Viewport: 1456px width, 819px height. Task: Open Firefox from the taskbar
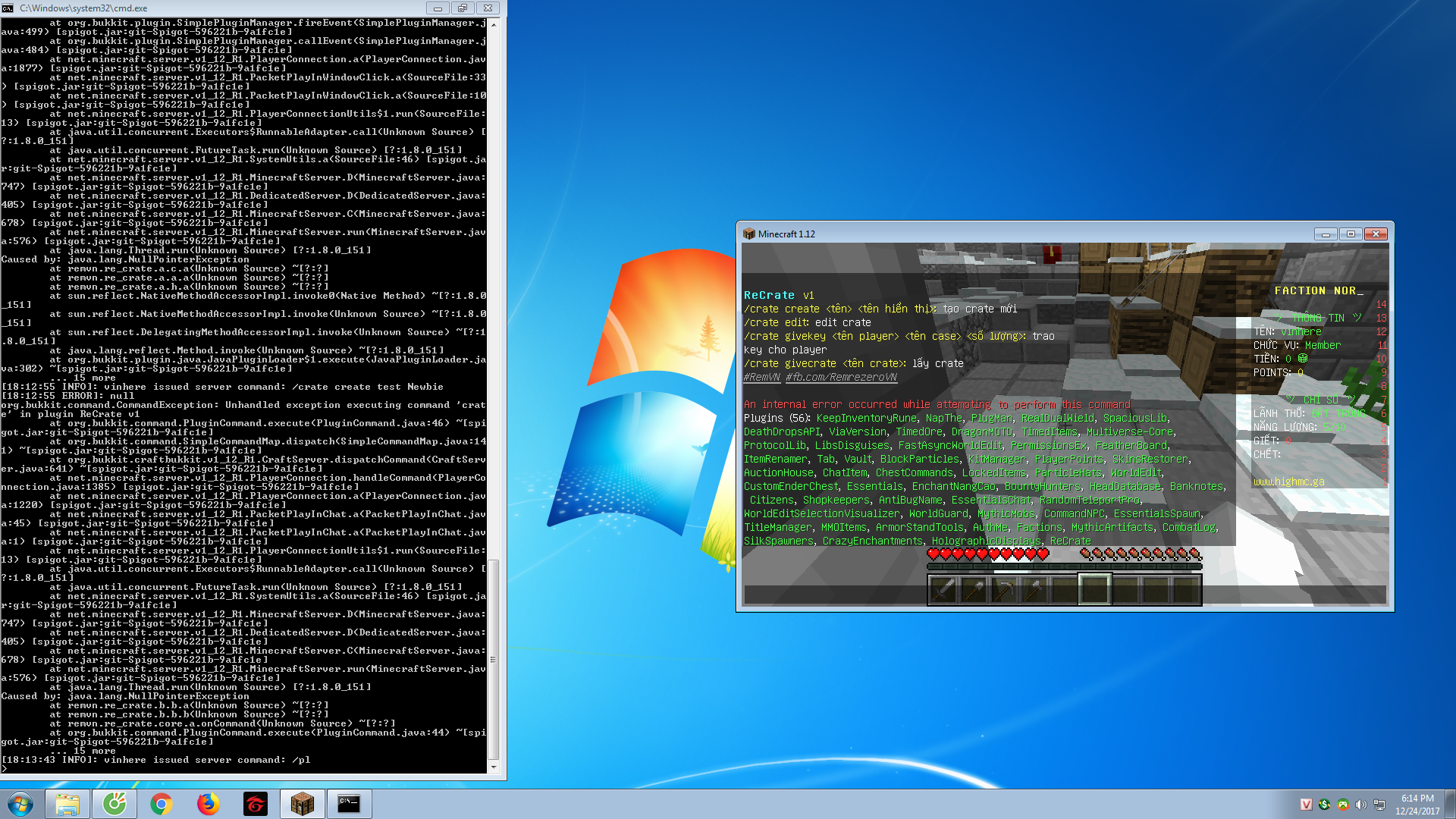click(x=209, y=804)
